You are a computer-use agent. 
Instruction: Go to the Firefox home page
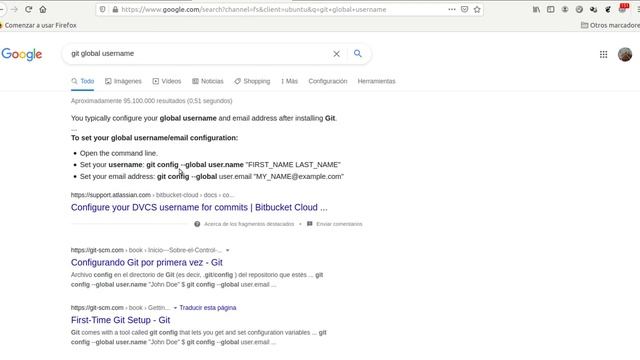click(43, 9)
